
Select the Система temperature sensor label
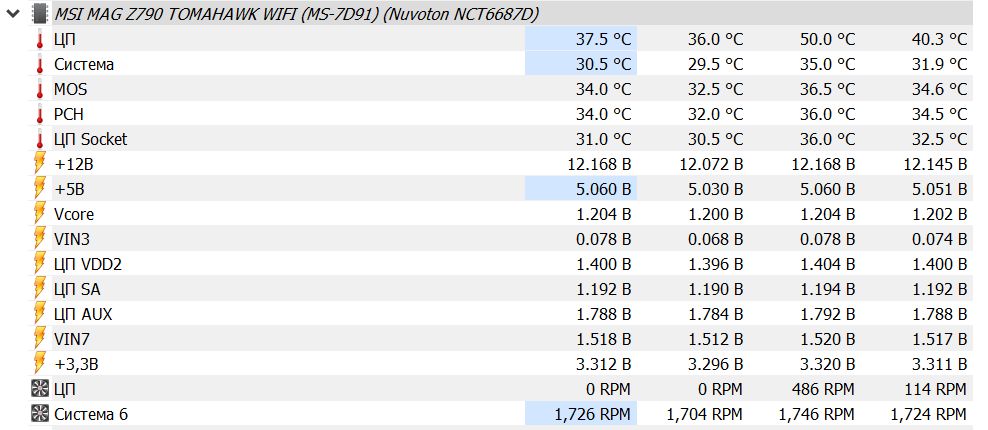point(84,64)
